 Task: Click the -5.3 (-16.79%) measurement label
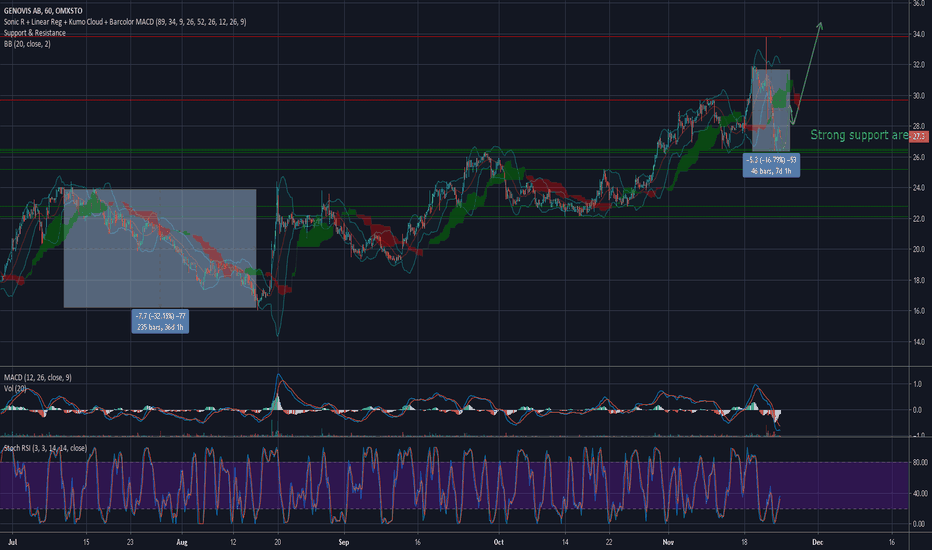point(771,165)
